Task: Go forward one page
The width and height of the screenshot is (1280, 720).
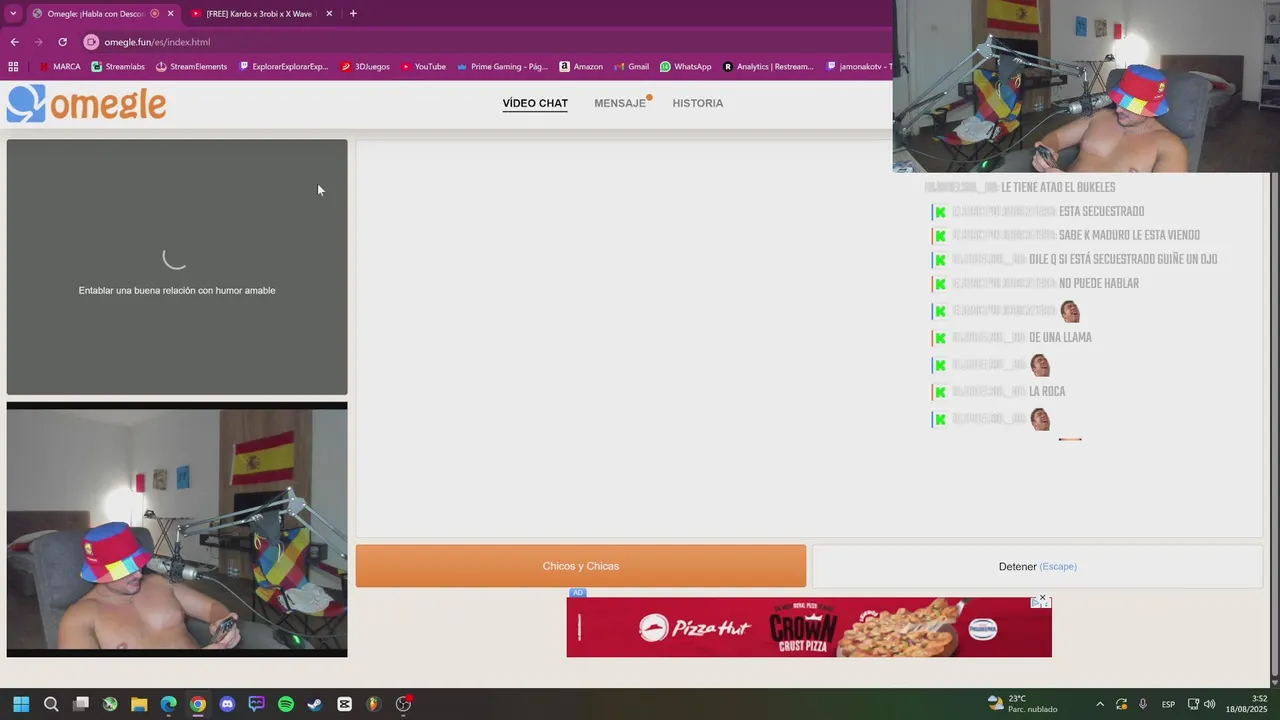Action: (38, 42)
